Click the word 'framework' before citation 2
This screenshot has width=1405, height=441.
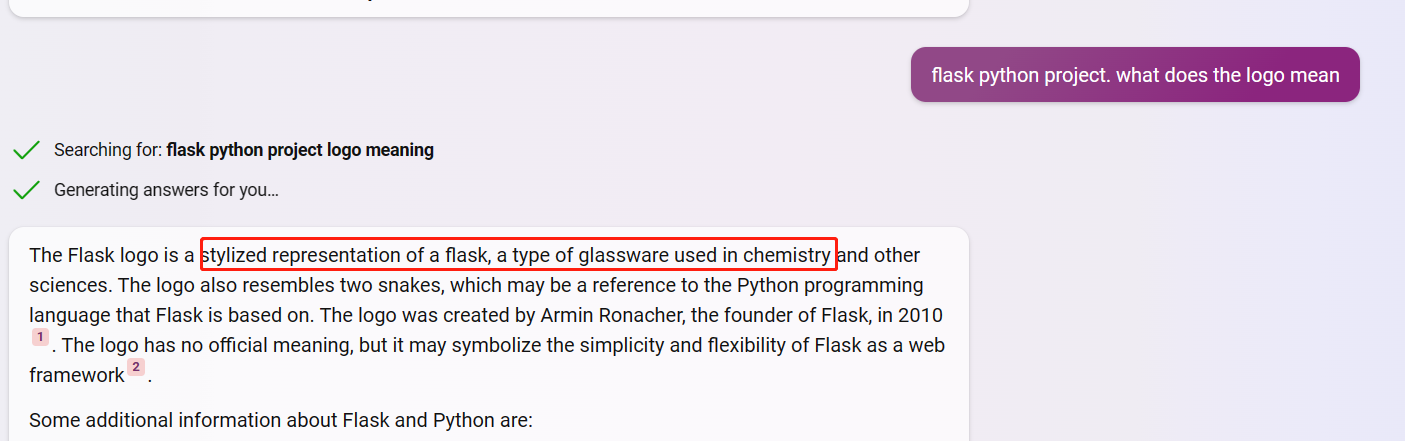pos(77,375)
